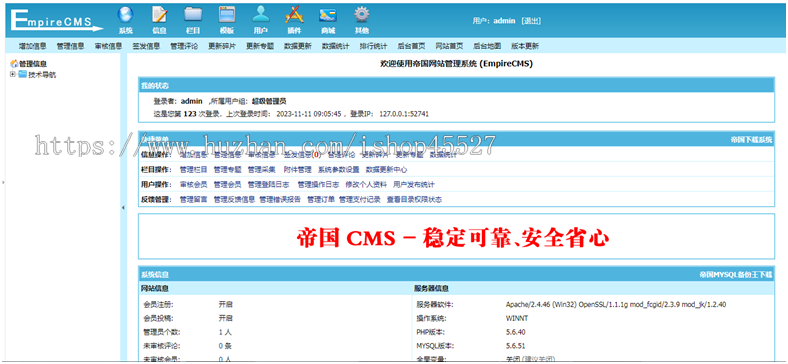
Task: Open 查看目录权限状态 link
Action: click(x=414, y=200)
